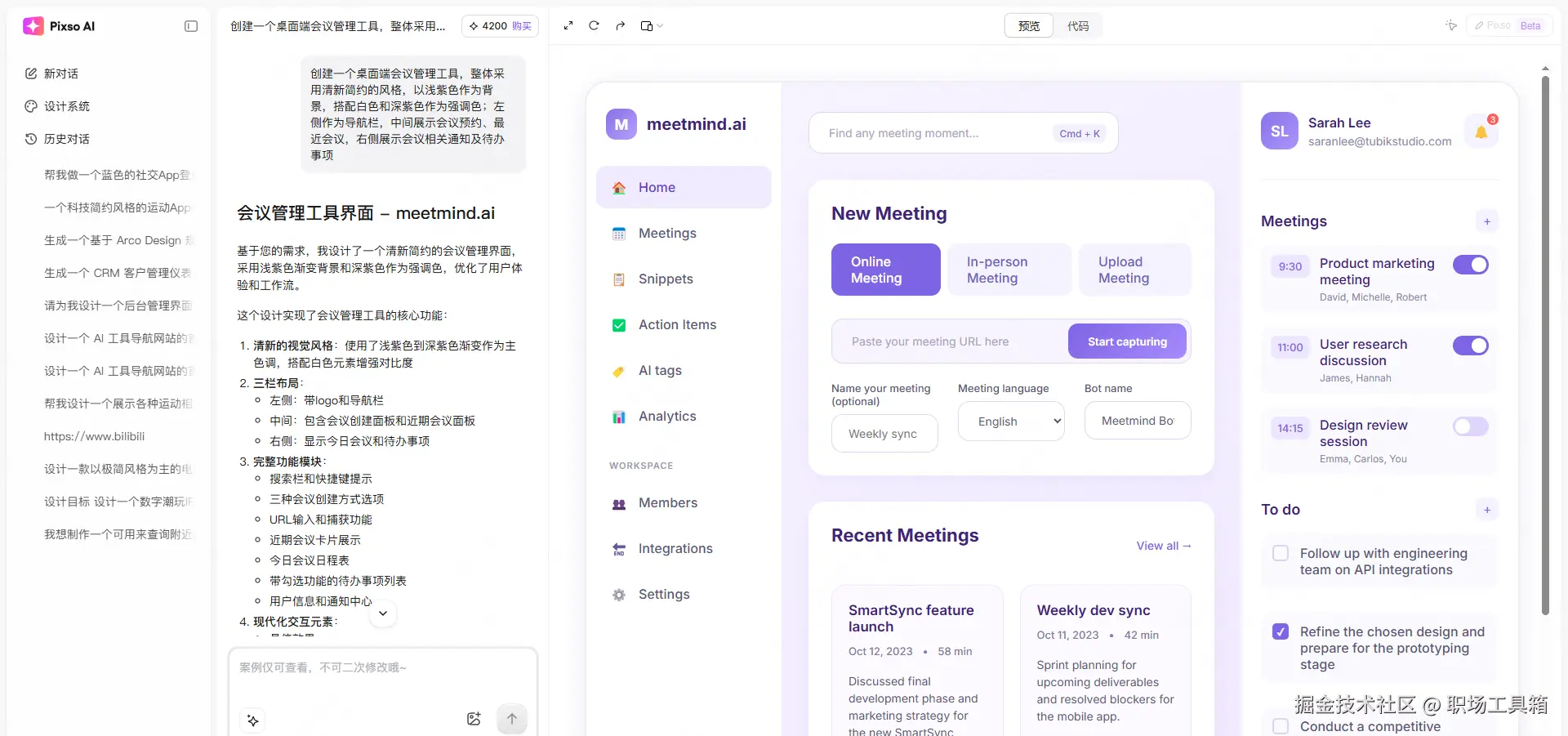Click the Paste your meeting URL field
Screen dimensions: 1568x736
(950, 341)
